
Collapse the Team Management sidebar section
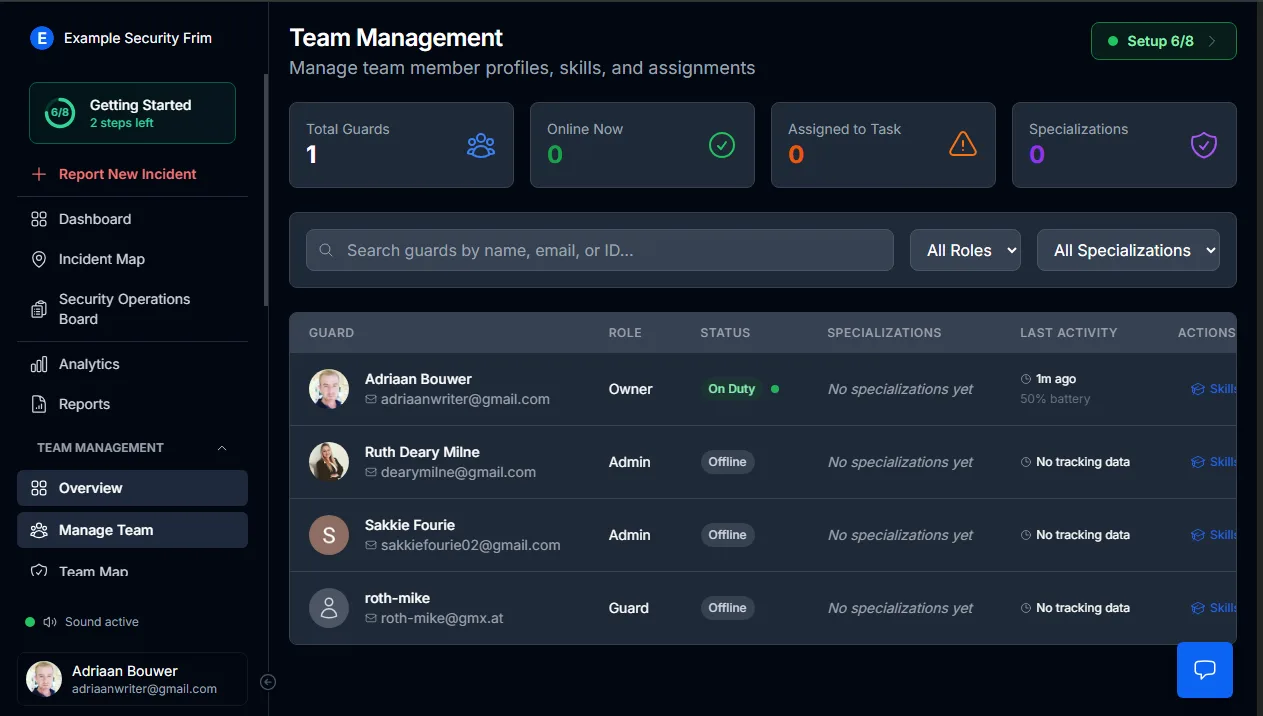tap(222, 448)
